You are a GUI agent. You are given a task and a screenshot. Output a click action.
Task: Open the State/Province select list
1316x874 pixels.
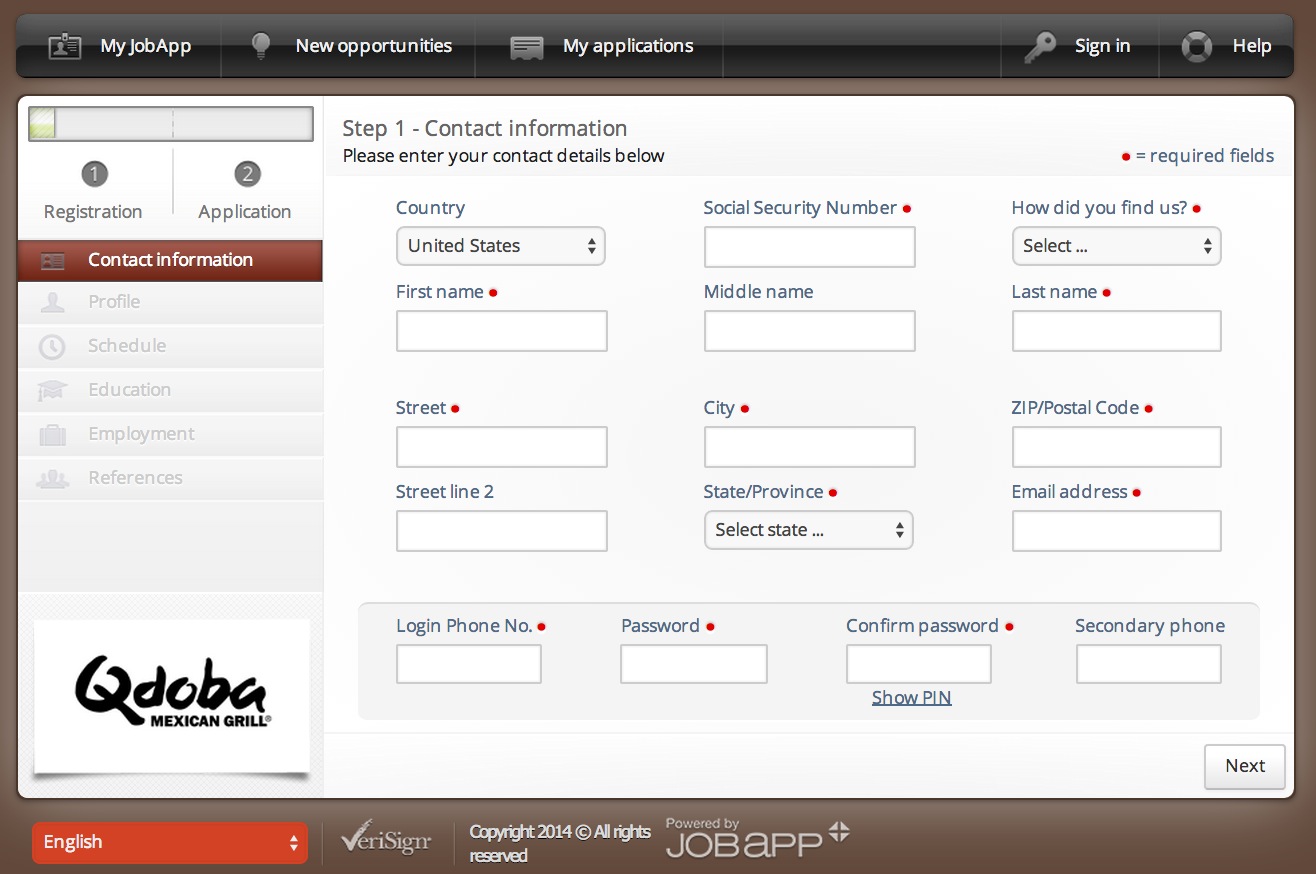[808, 530]
